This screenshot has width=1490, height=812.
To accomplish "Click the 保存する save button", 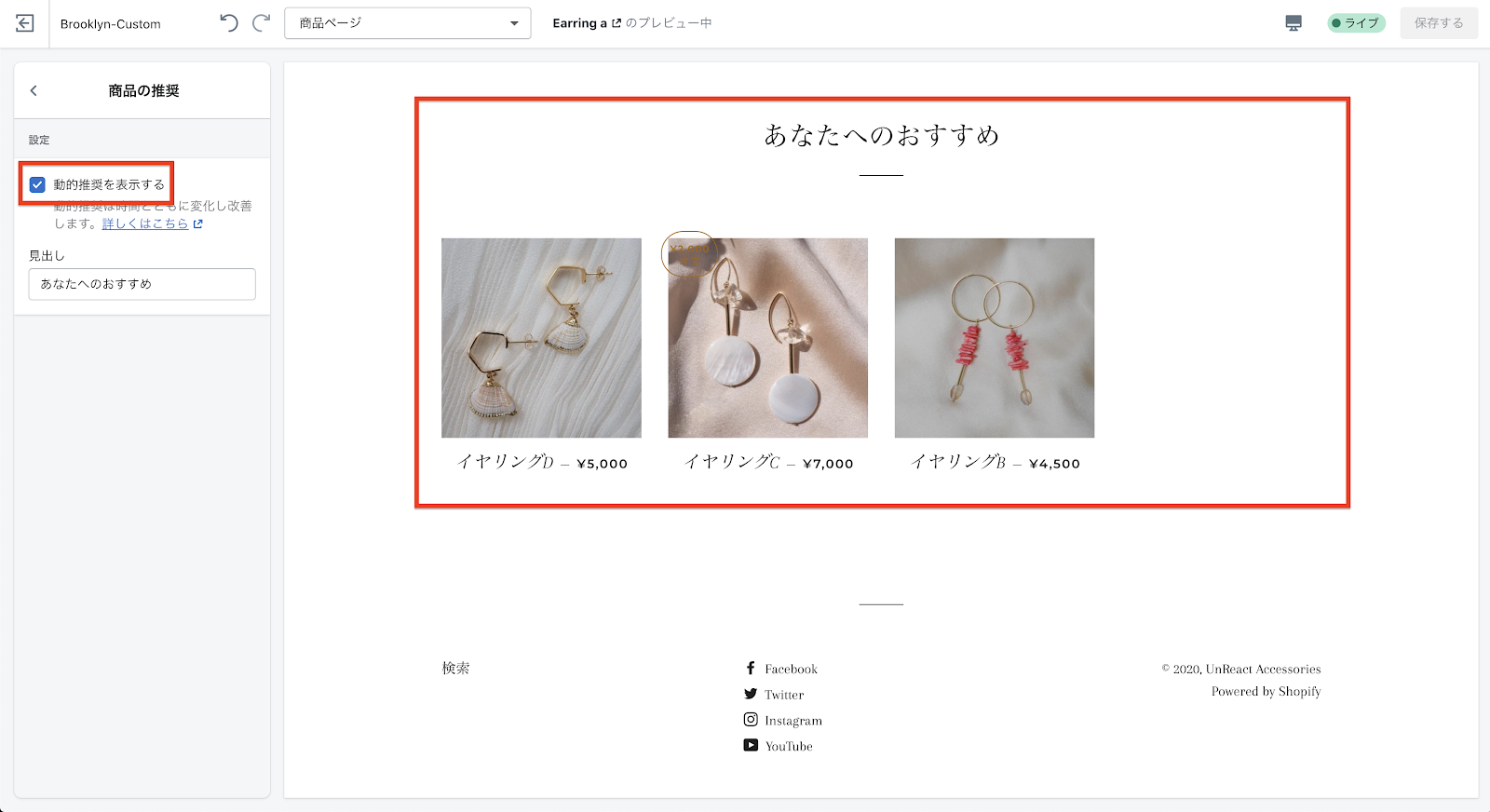I will click(x=1438, y=23).
